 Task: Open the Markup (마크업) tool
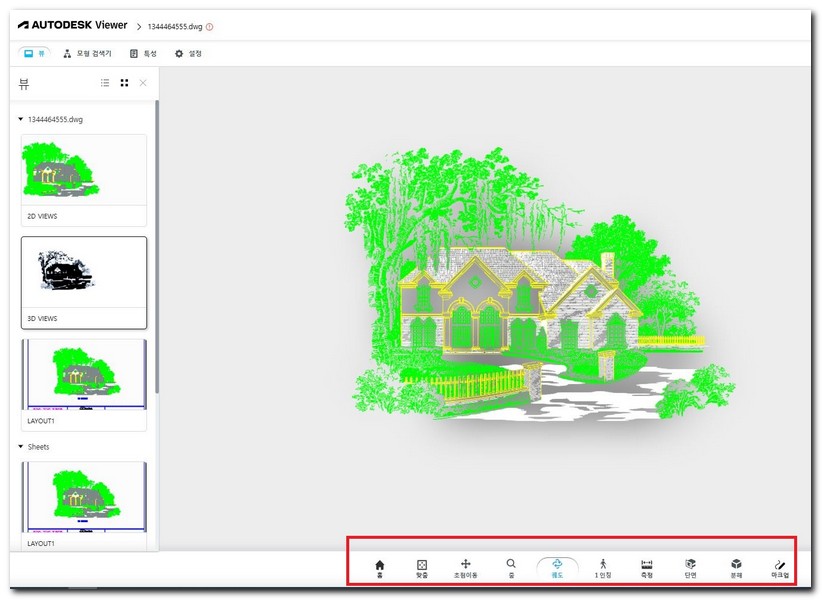[x=780, y=568]
